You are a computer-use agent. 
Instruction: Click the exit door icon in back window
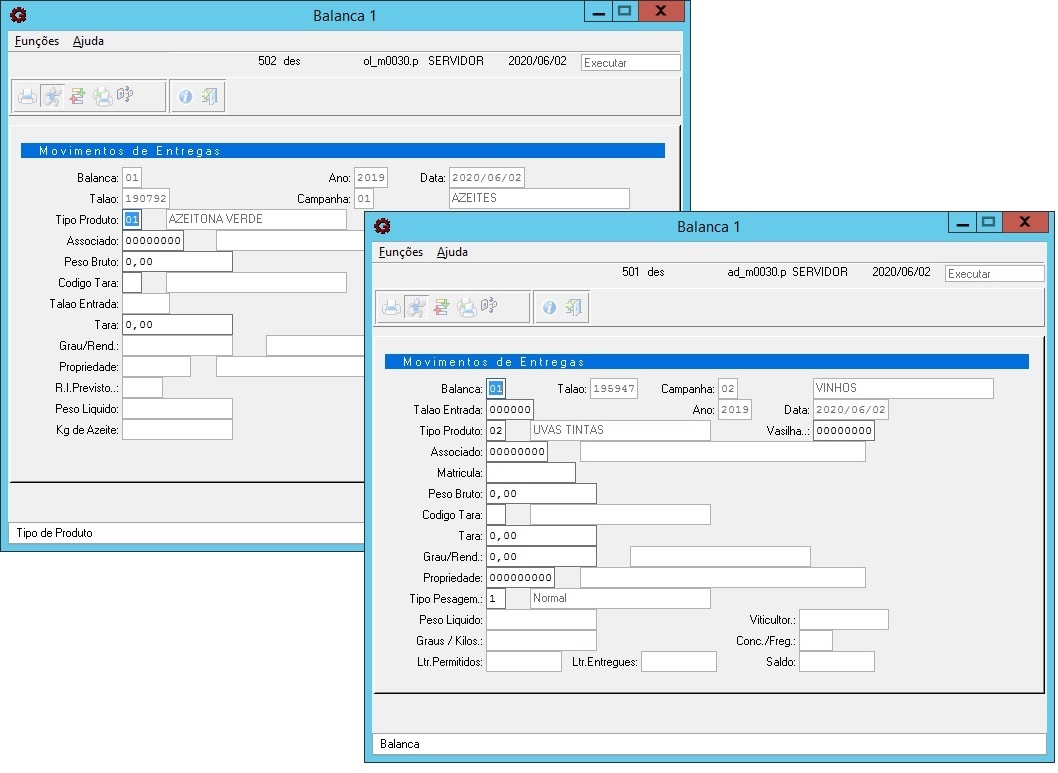(x=210, y=96)
